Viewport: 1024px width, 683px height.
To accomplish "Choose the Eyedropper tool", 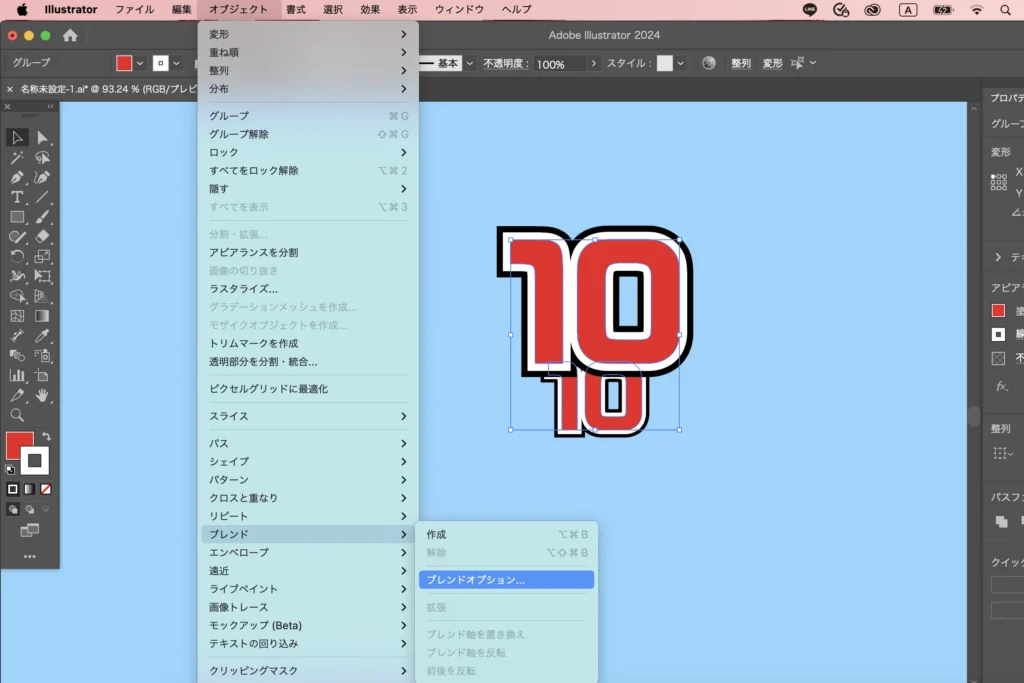I will click(x=43, y=336).
